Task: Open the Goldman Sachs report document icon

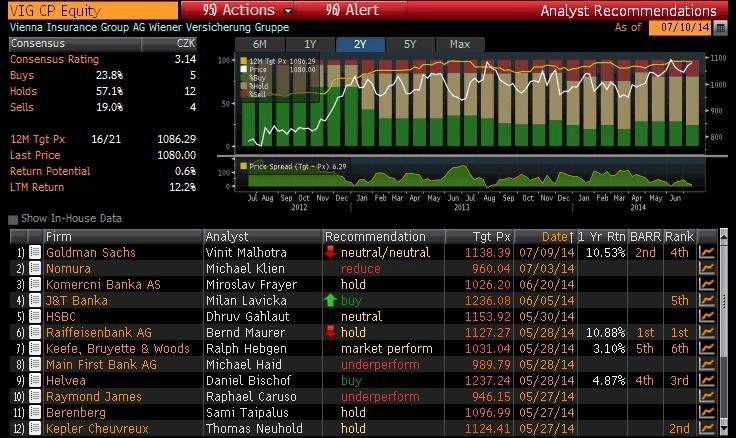Action: tap(35, 252)
